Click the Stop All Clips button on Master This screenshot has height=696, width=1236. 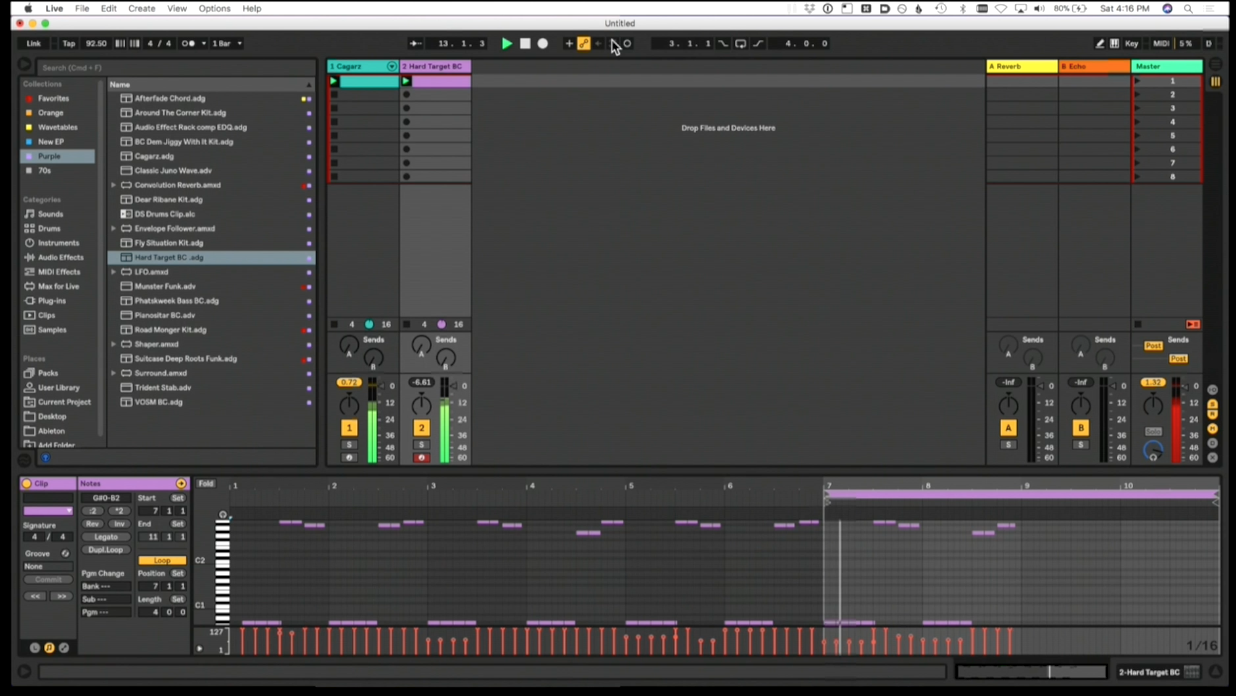coord(1138,324)
